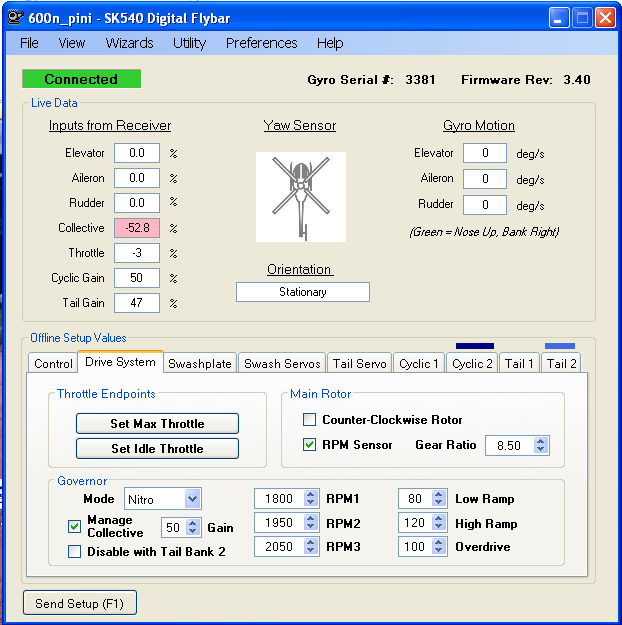This screenshot has width=622, height=625.
Task: Decrease RPM2 value with down arrow
Action: 311,527
